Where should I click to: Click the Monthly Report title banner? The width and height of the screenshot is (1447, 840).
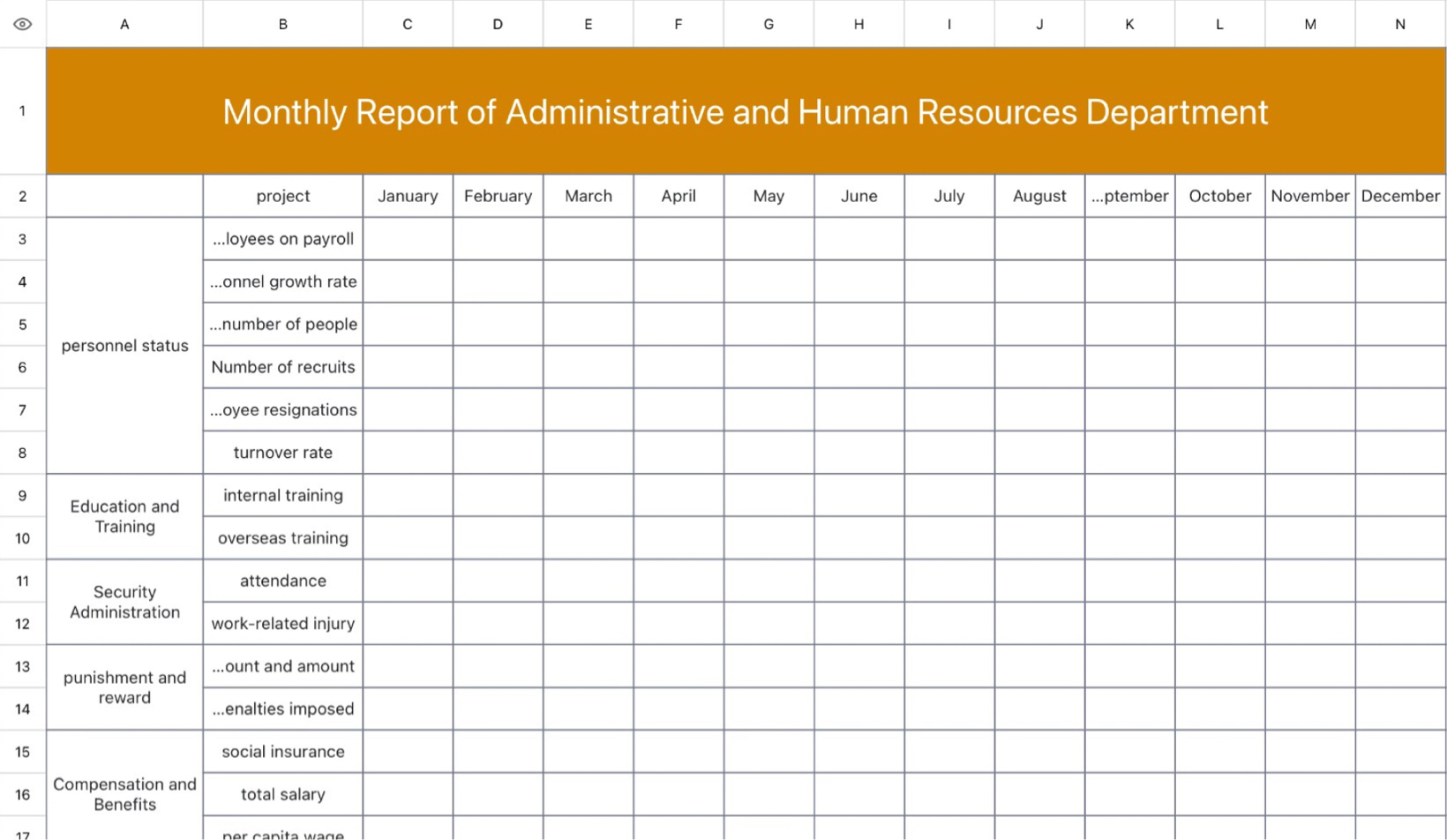[746, 111]
